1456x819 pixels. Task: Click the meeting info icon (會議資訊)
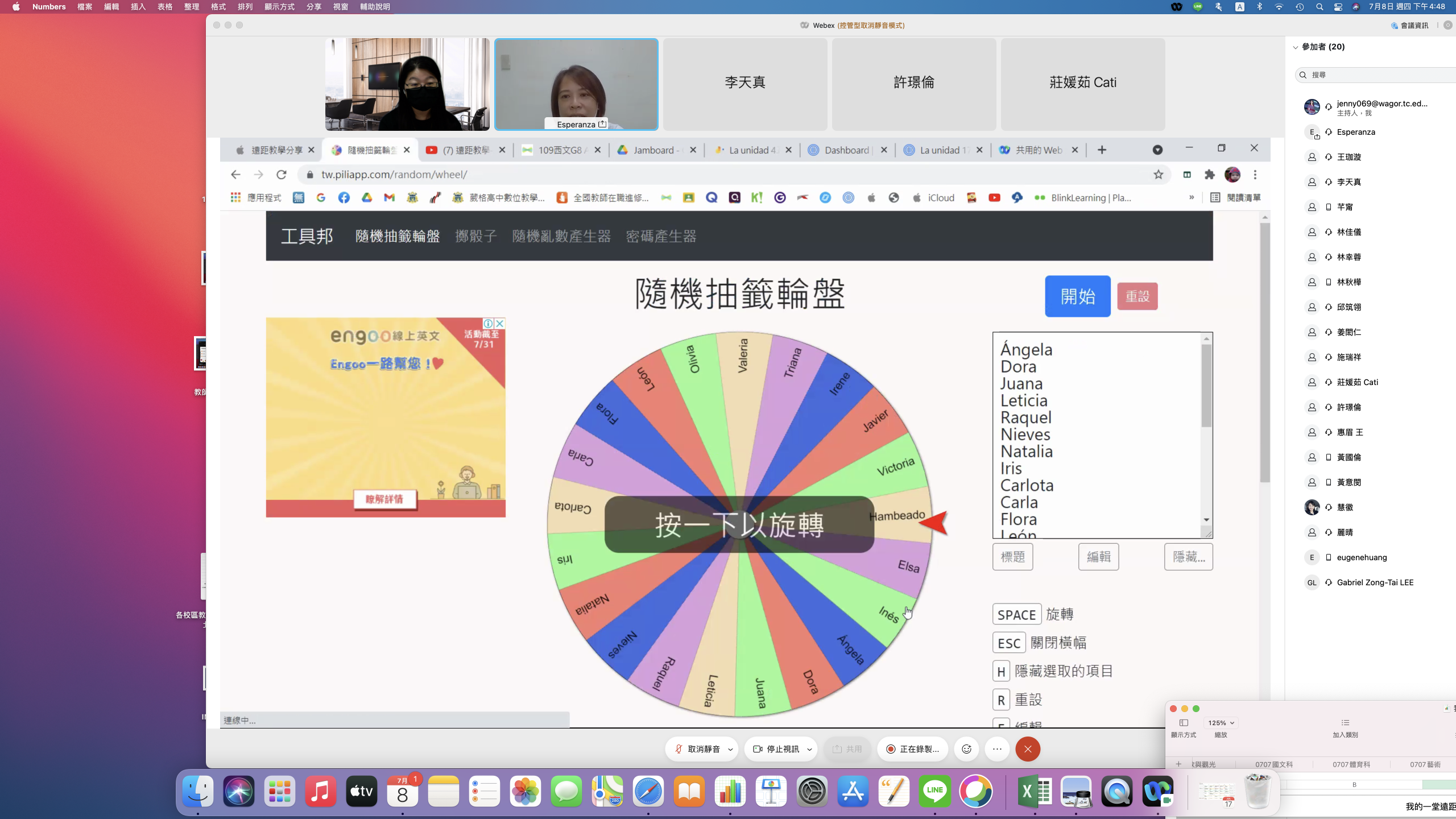click(x=1409, y=25)
